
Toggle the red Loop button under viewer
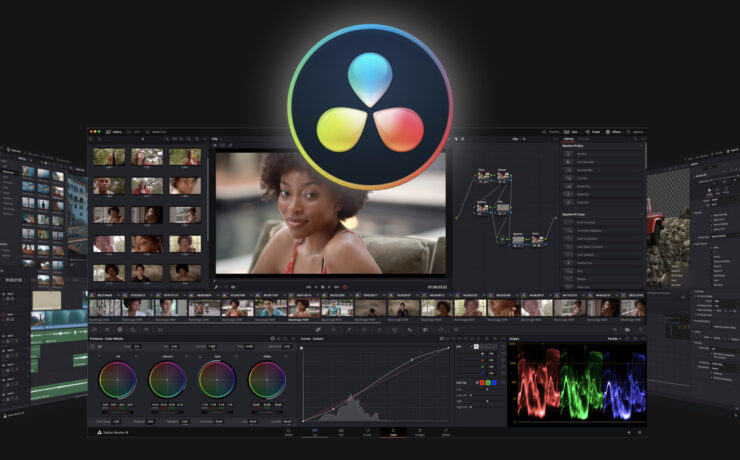point(345,286)
